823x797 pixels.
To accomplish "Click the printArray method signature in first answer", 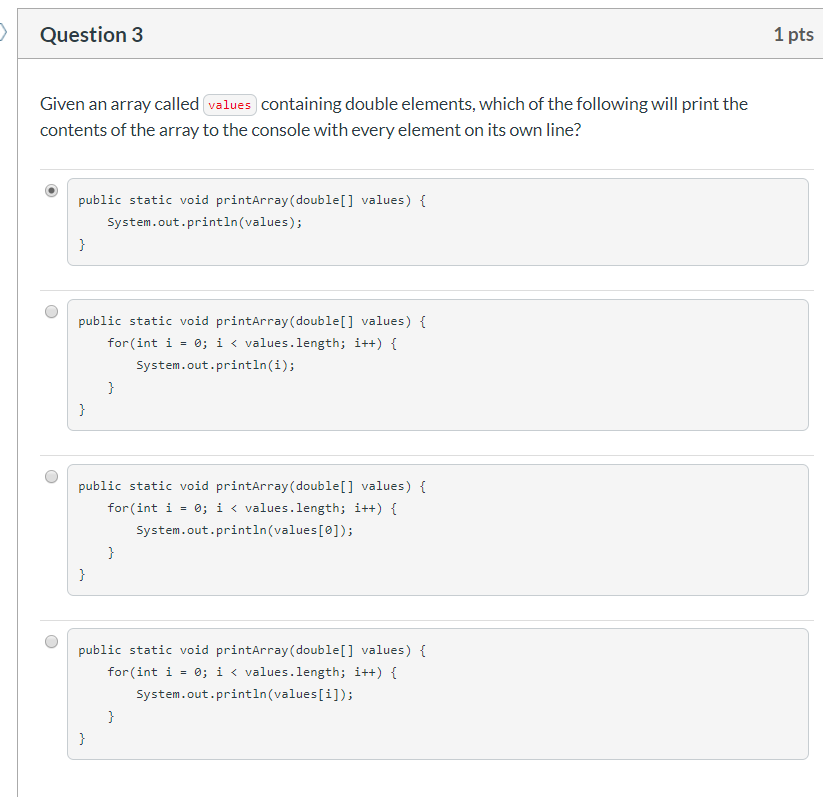I will [250, 199].
